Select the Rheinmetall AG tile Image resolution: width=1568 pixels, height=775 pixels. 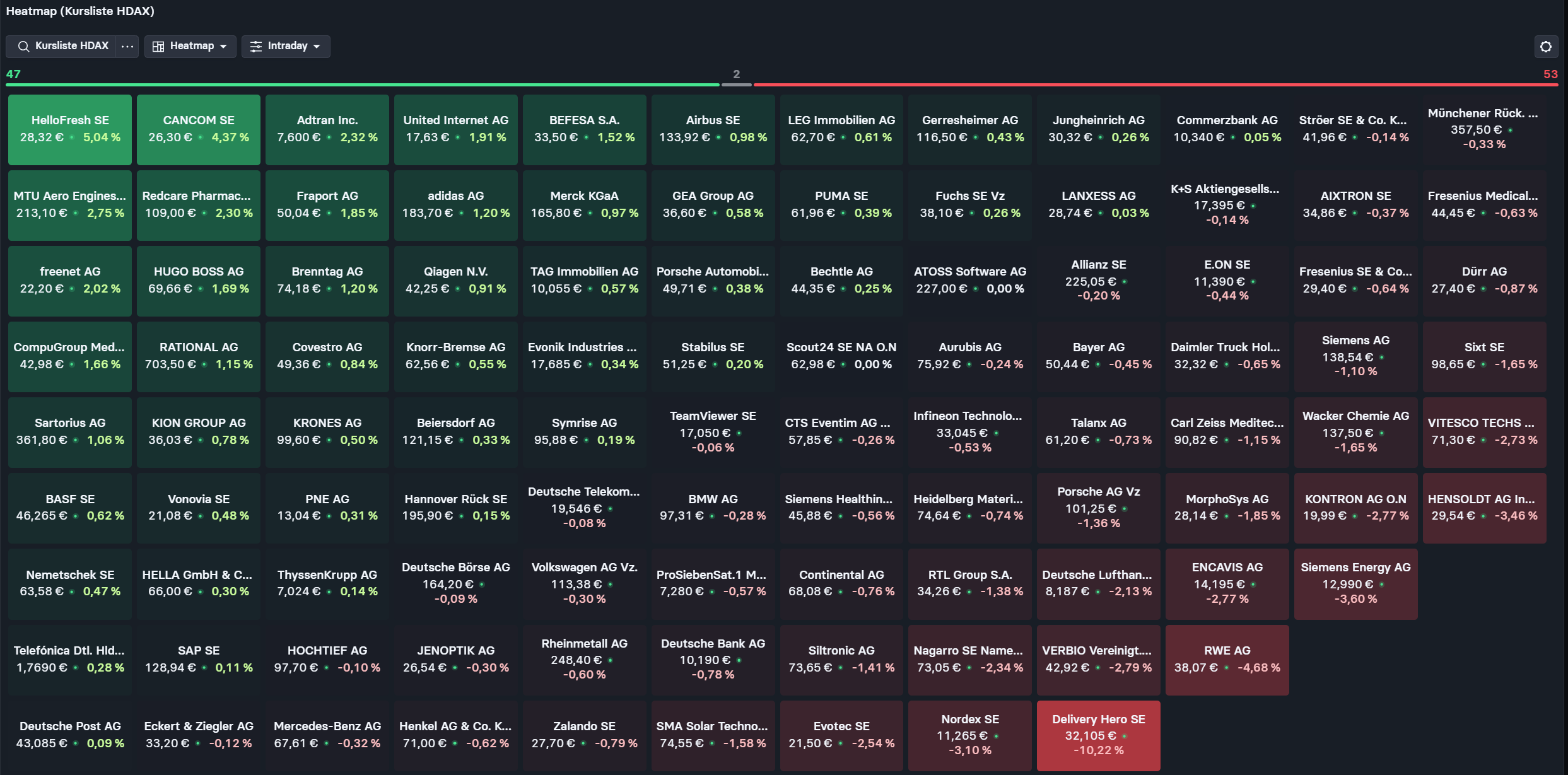[x=585, y=660]
